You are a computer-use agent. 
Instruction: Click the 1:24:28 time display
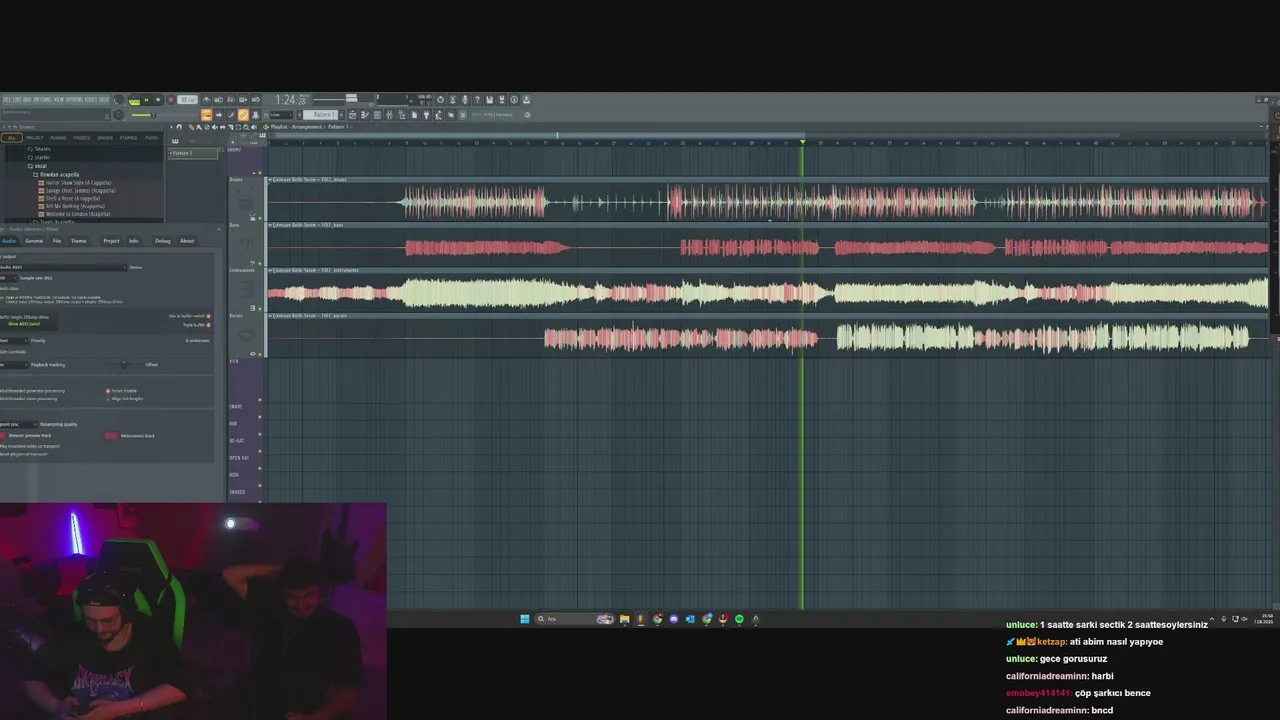[x=292, y=100]
